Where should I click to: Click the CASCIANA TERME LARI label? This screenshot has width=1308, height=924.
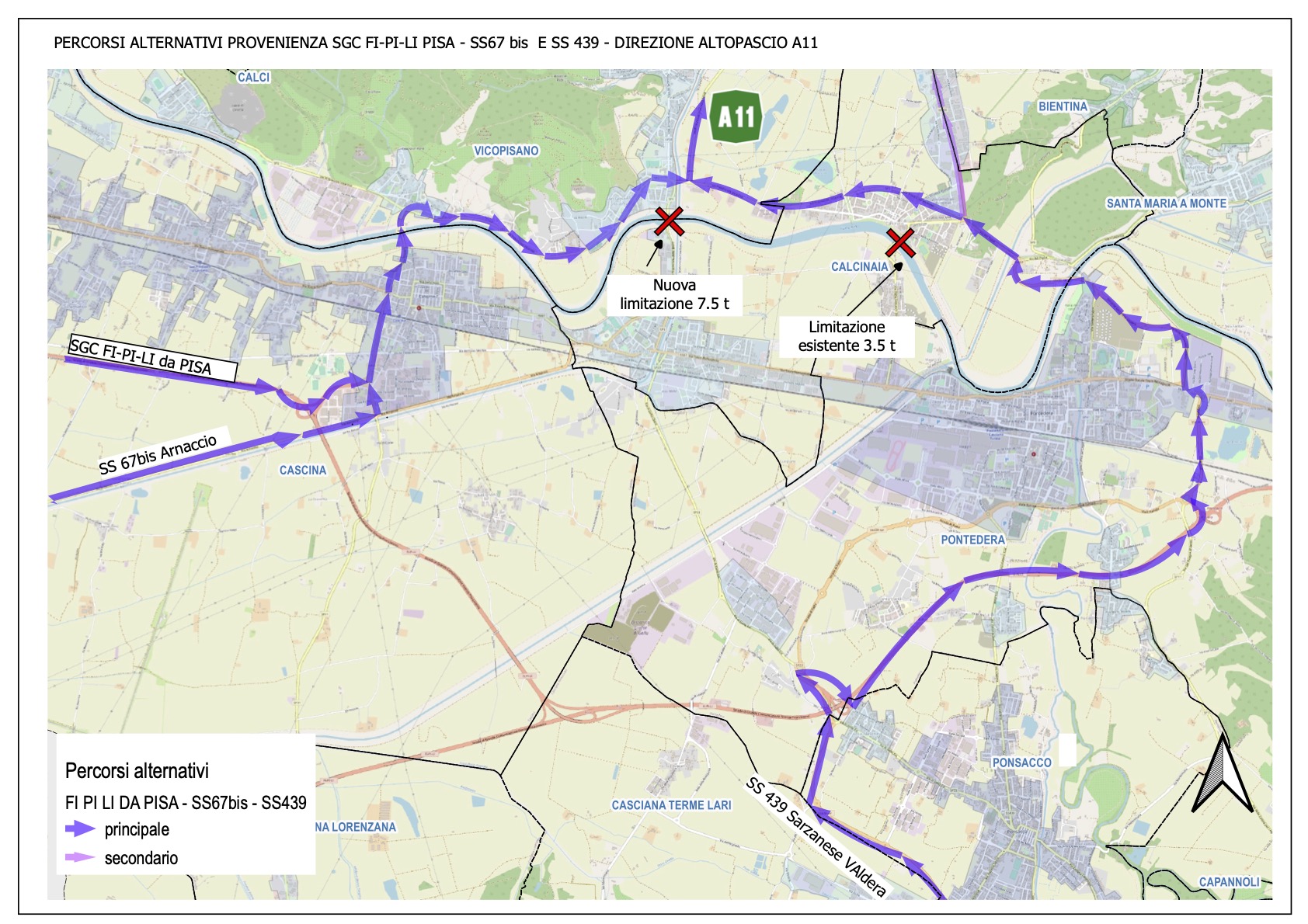(671, 805)
